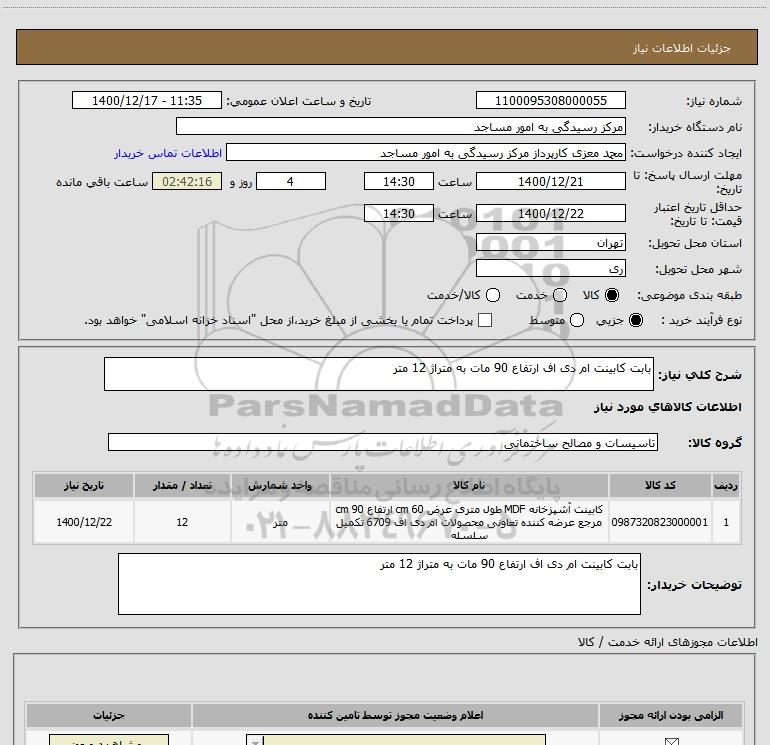Toggle the اسناد خزانه اسلامی payment checkbox
The image size is (770, 745).
point(485,320)
